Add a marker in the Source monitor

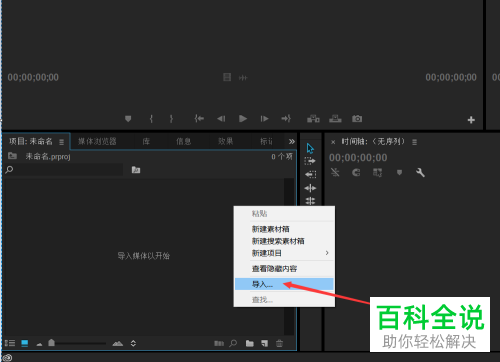pos(128,119)
